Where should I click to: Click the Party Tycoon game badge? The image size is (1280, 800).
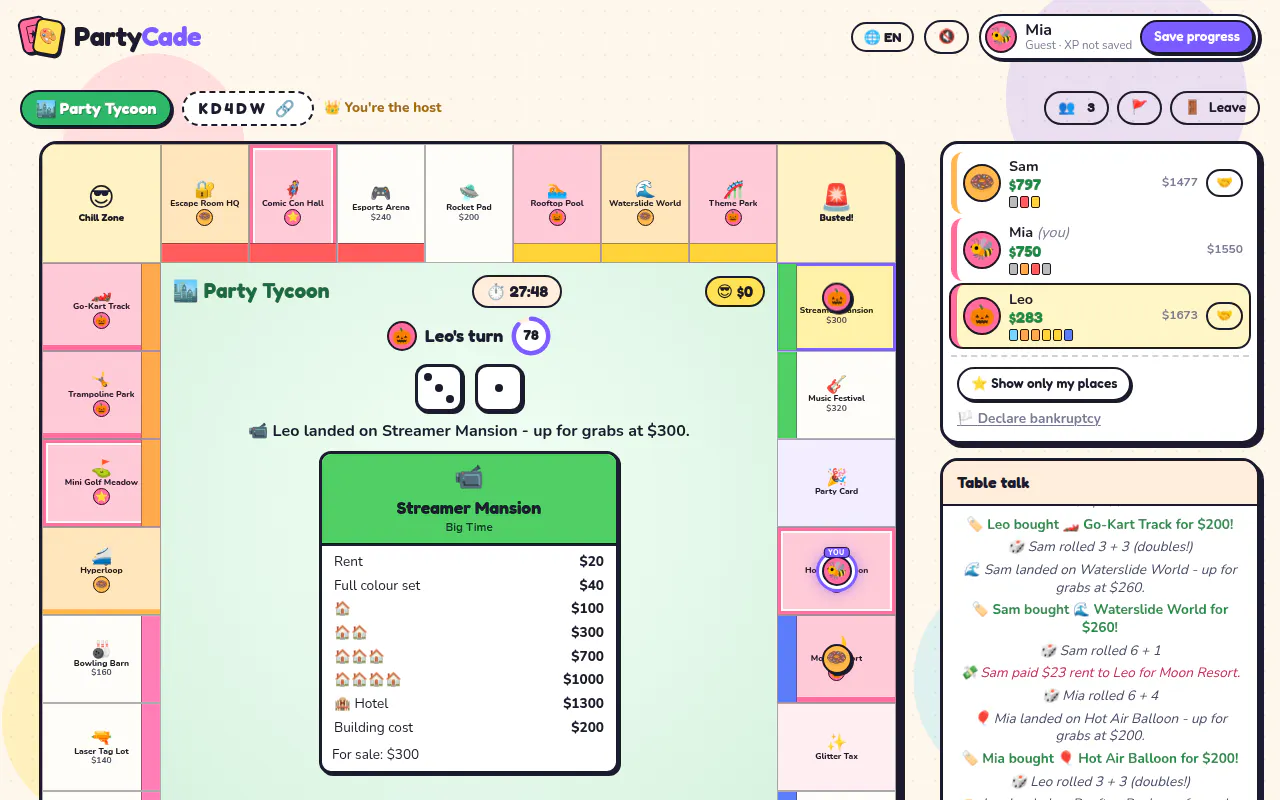tap(96, 108)
